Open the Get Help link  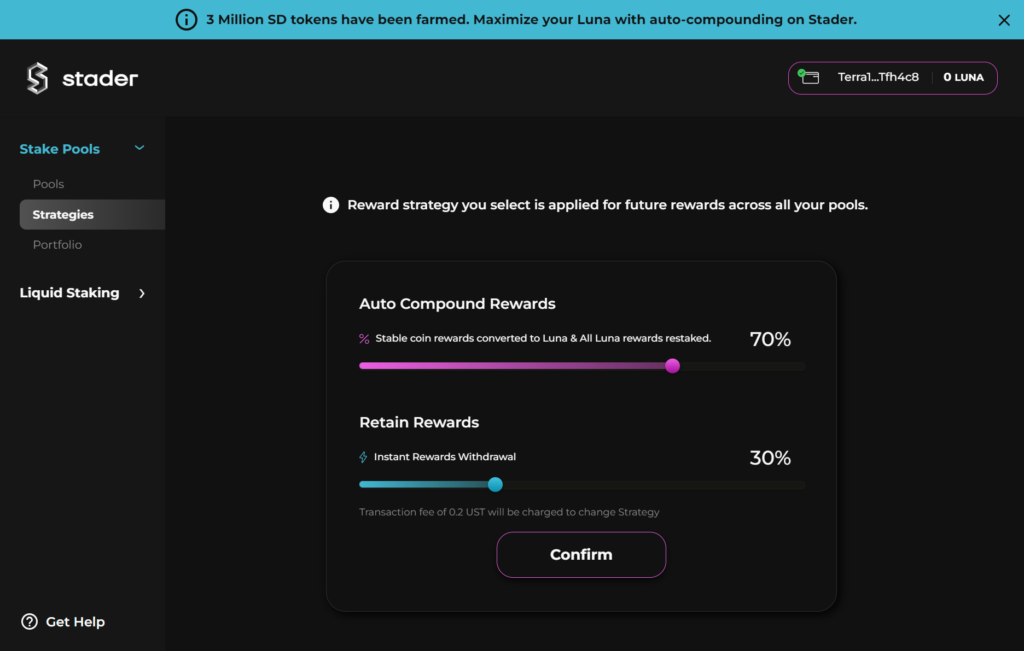[x=75, y=622]
